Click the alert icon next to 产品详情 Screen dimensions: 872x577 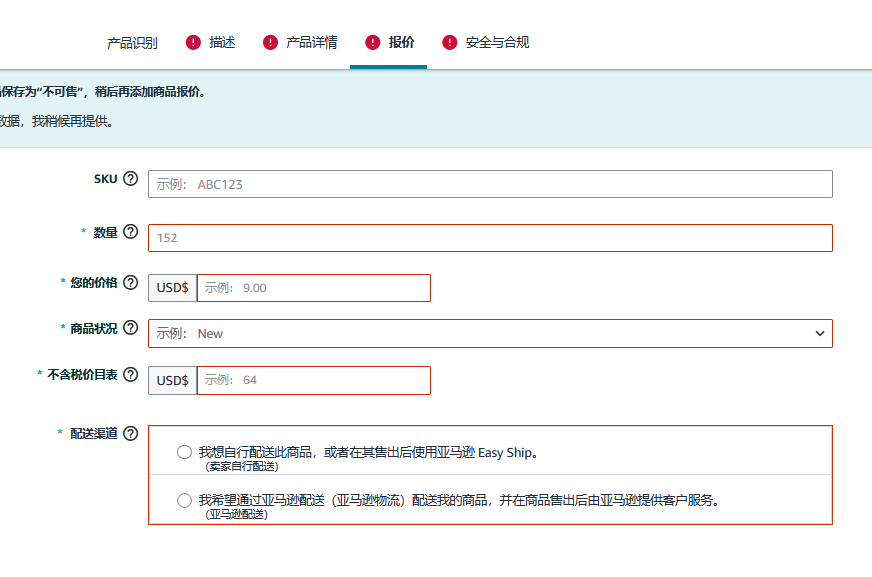coord(268,42)
